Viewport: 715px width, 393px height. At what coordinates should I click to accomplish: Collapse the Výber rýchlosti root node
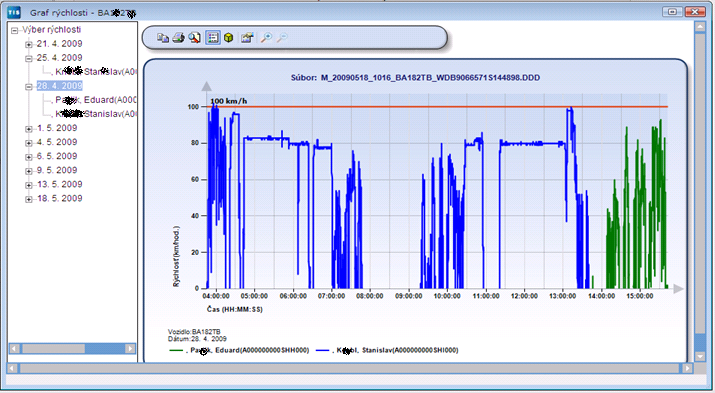tap(15, 31)
